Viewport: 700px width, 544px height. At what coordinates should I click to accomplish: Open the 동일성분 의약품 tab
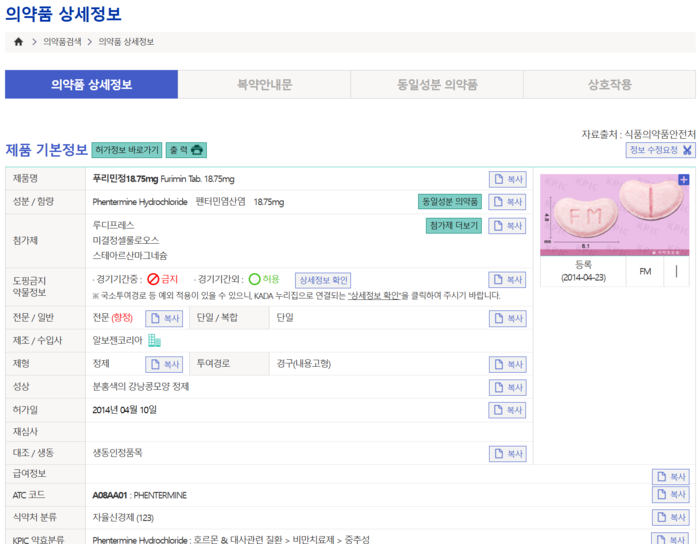click(x=437, y=85)
